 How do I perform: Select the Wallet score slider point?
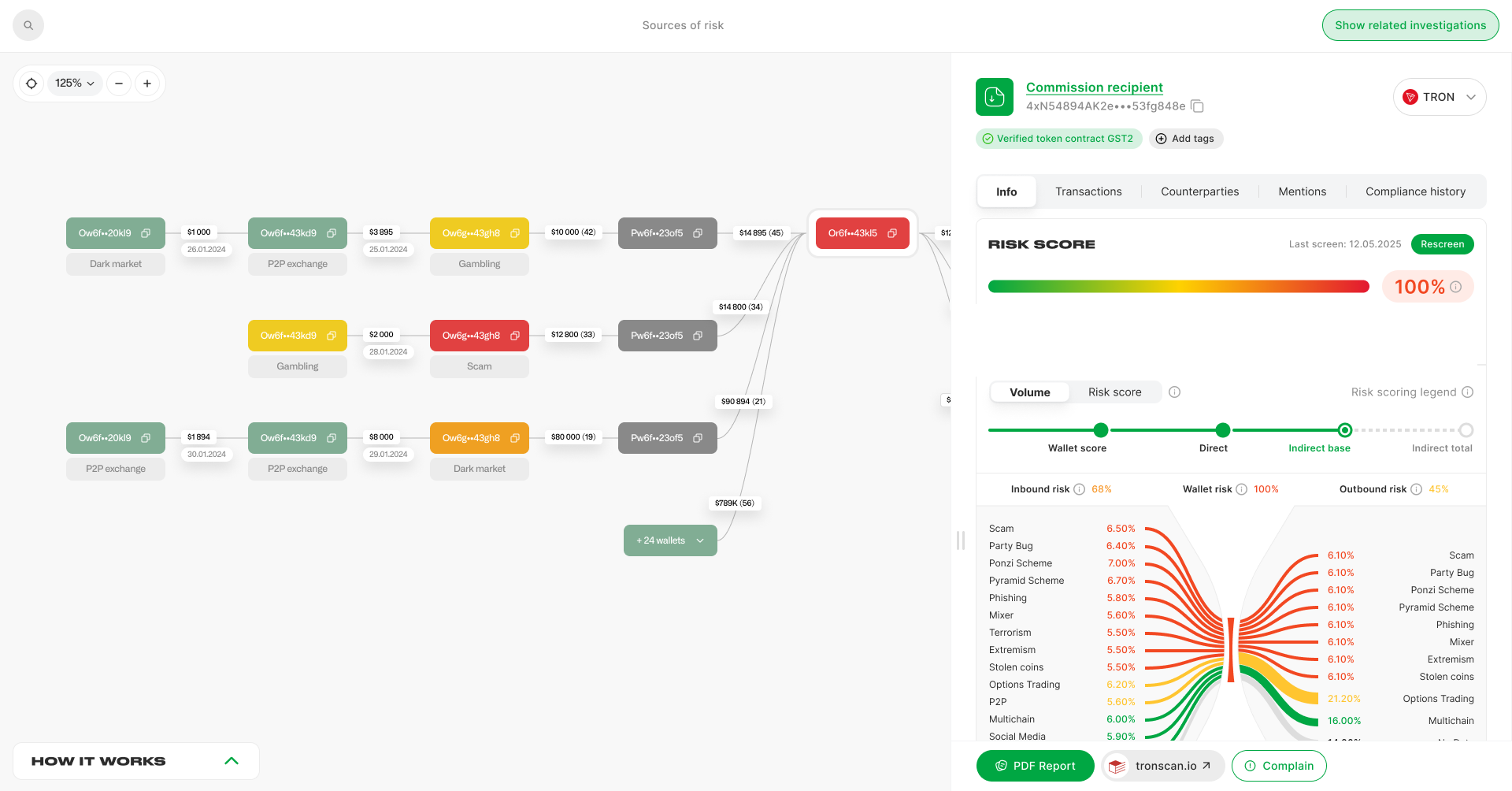click(1101, 430)
